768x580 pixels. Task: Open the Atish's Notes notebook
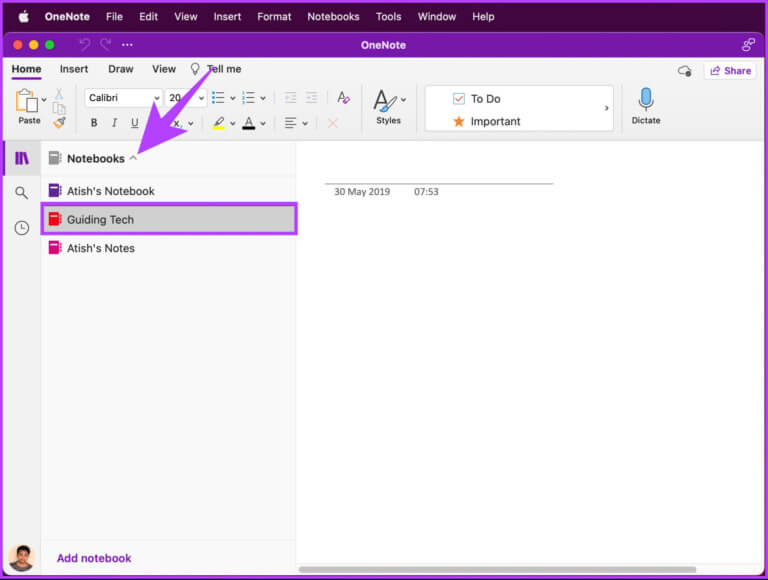(x=169, y=248)
